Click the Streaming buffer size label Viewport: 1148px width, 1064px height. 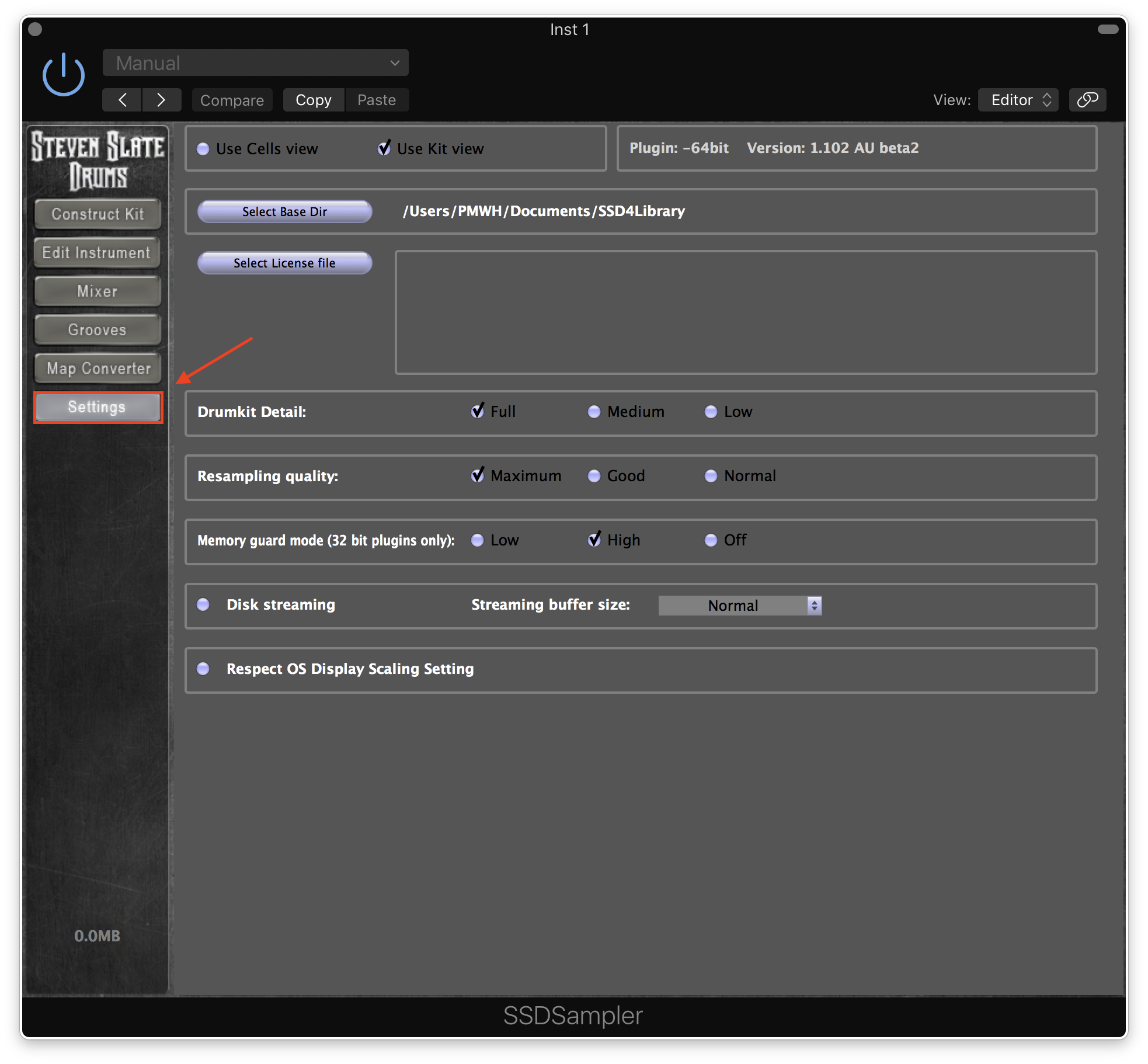(x=551, y=604)
